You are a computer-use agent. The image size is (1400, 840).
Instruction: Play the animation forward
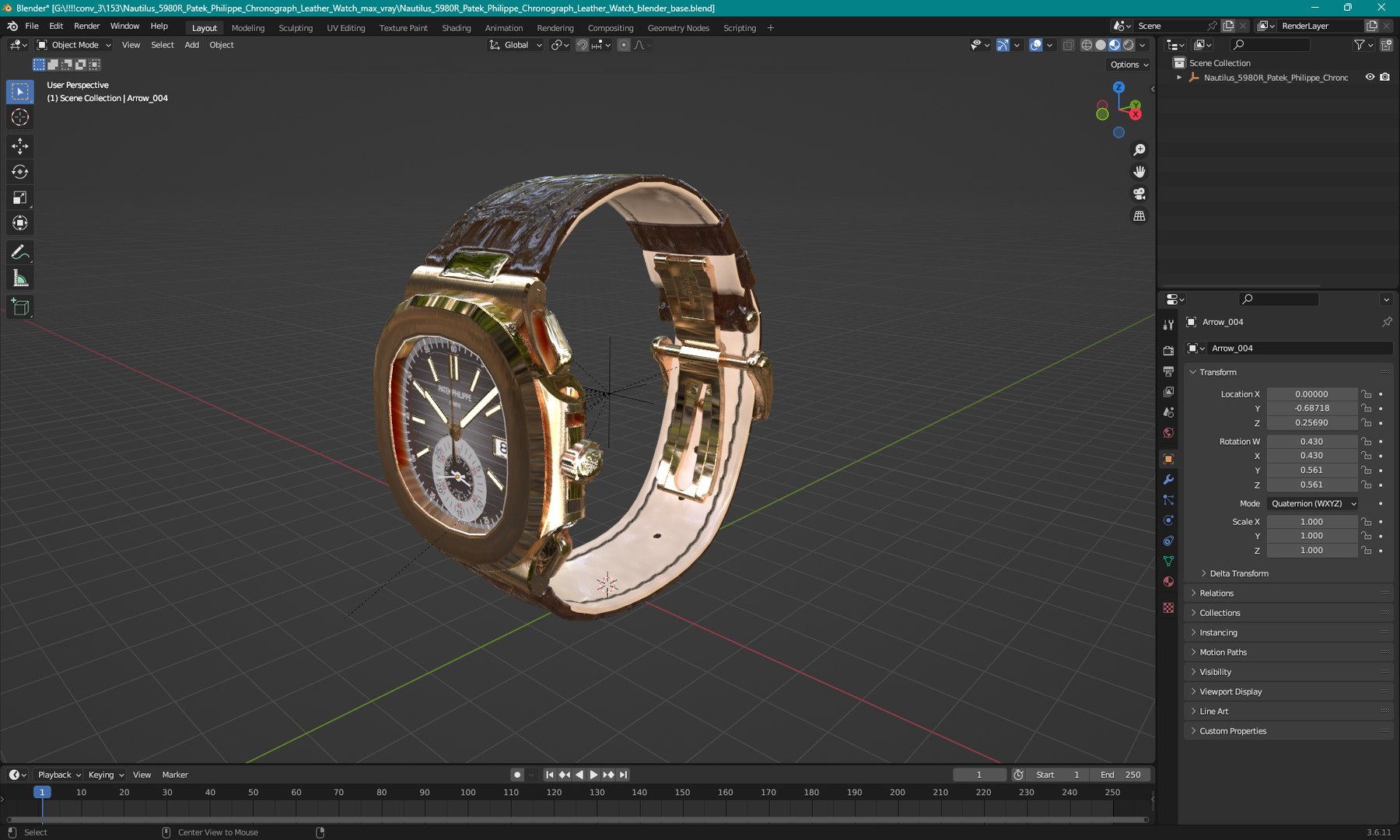coord(593,775)
